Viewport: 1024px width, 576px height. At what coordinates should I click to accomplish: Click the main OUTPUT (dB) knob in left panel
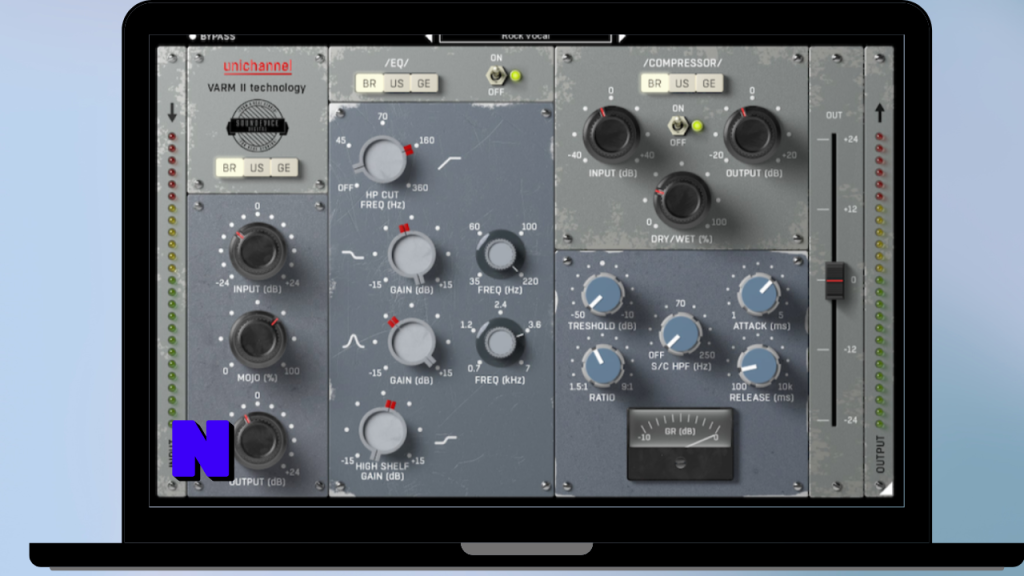[x=257, y=441]
